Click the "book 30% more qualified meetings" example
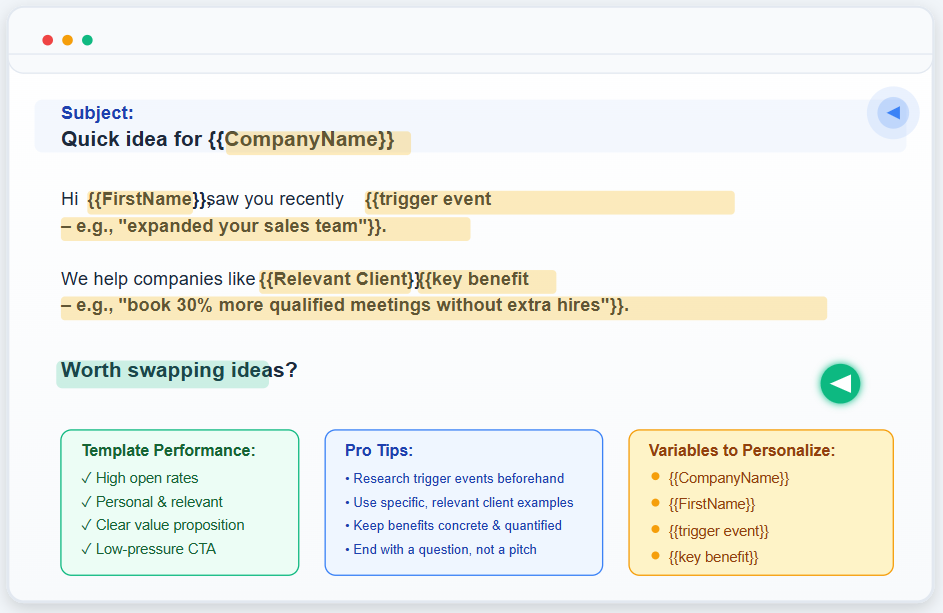The image size is (943, 613). point(276,305)
